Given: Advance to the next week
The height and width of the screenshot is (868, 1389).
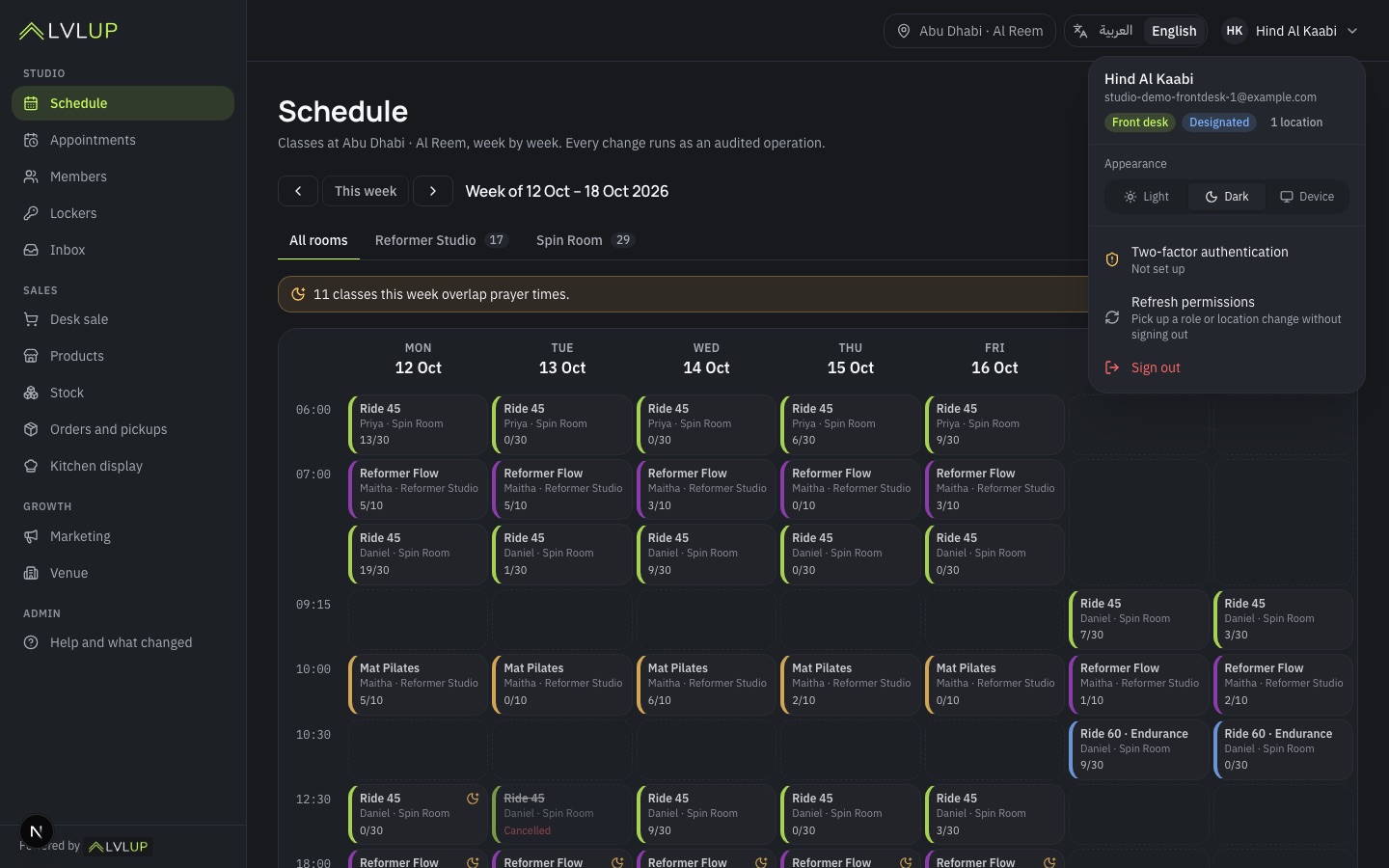Looking at the screenshot, I should click(x=433, y=191).
